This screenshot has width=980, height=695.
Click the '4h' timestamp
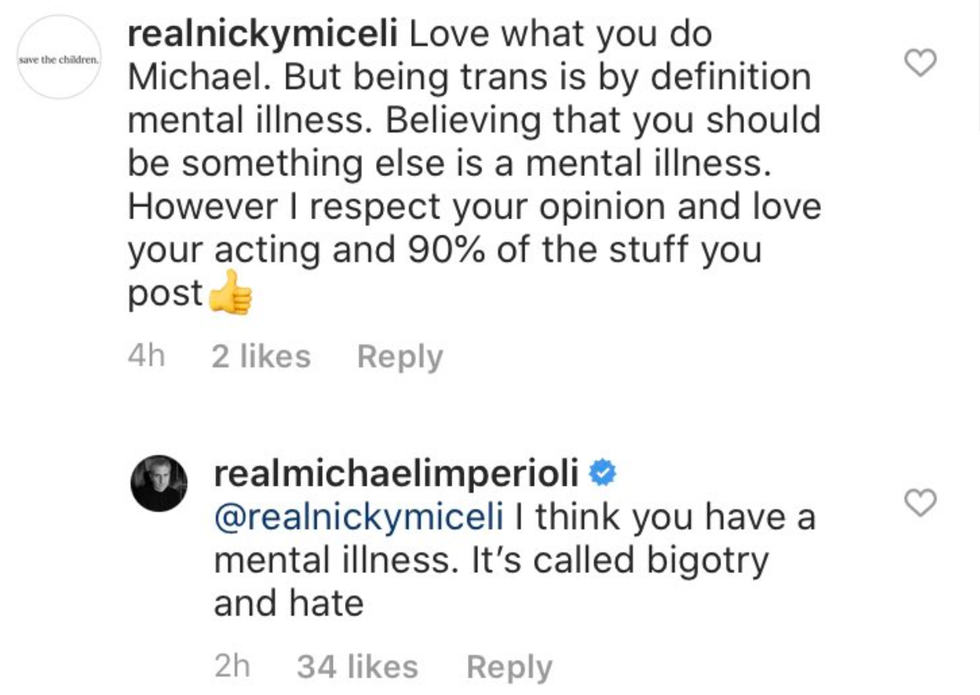click(x=146, y=357)
